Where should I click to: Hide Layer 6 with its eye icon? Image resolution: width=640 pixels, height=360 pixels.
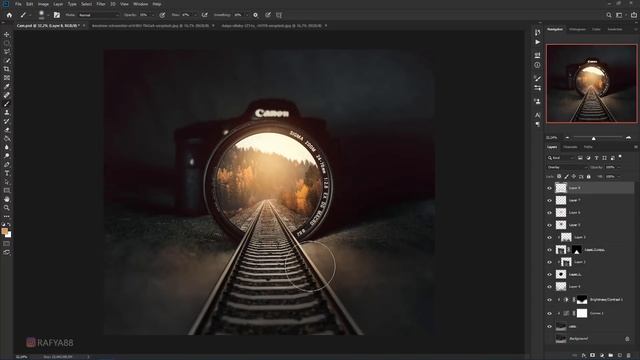549,213
